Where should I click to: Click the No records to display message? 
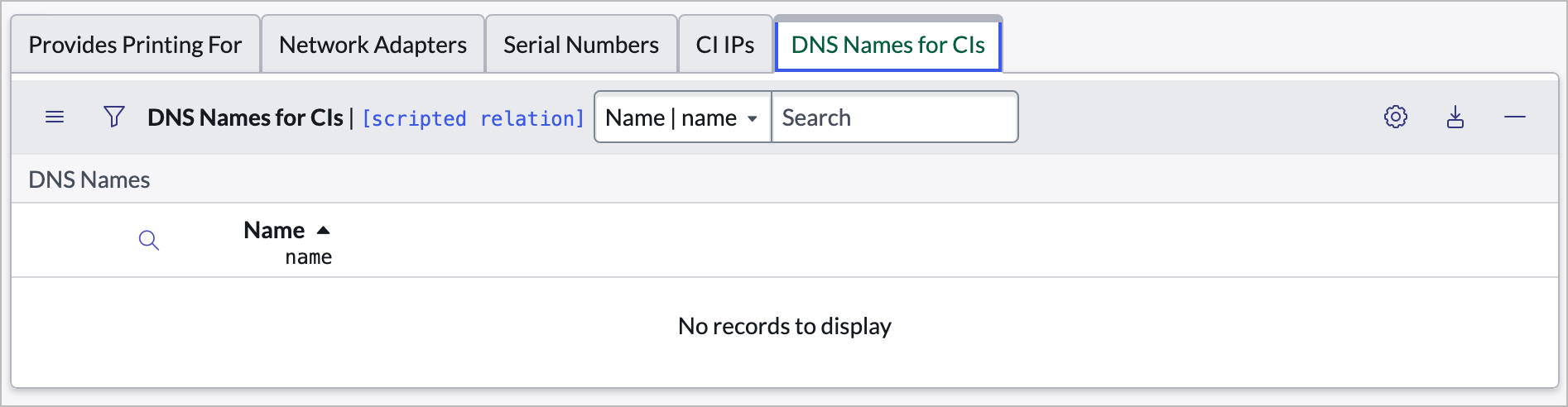pos(784,327)
